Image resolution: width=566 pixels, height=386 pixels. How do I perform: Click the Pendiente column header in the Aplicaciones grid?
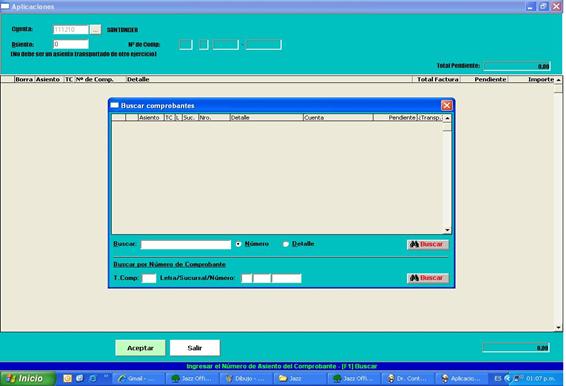click(484, 79)
